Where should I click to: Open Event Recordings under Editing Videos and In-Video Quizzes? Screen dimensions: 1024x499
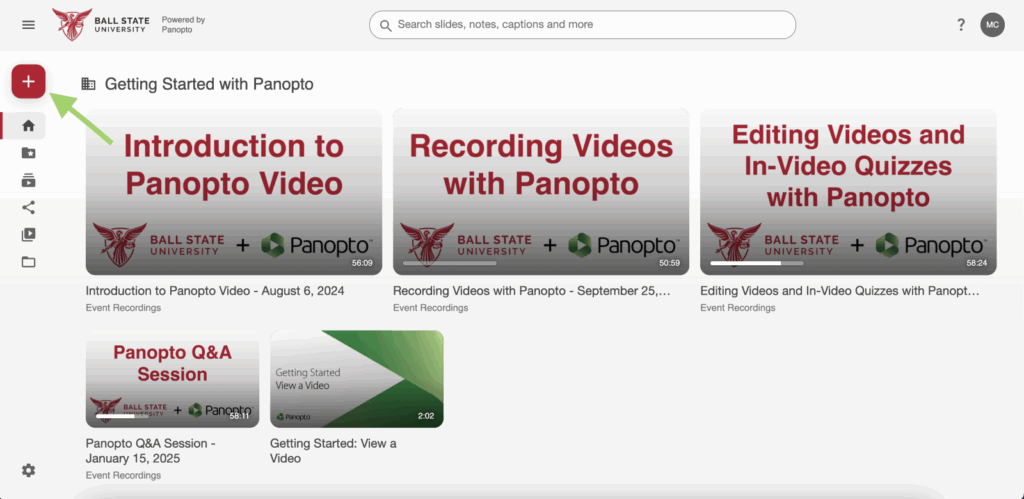738,308
